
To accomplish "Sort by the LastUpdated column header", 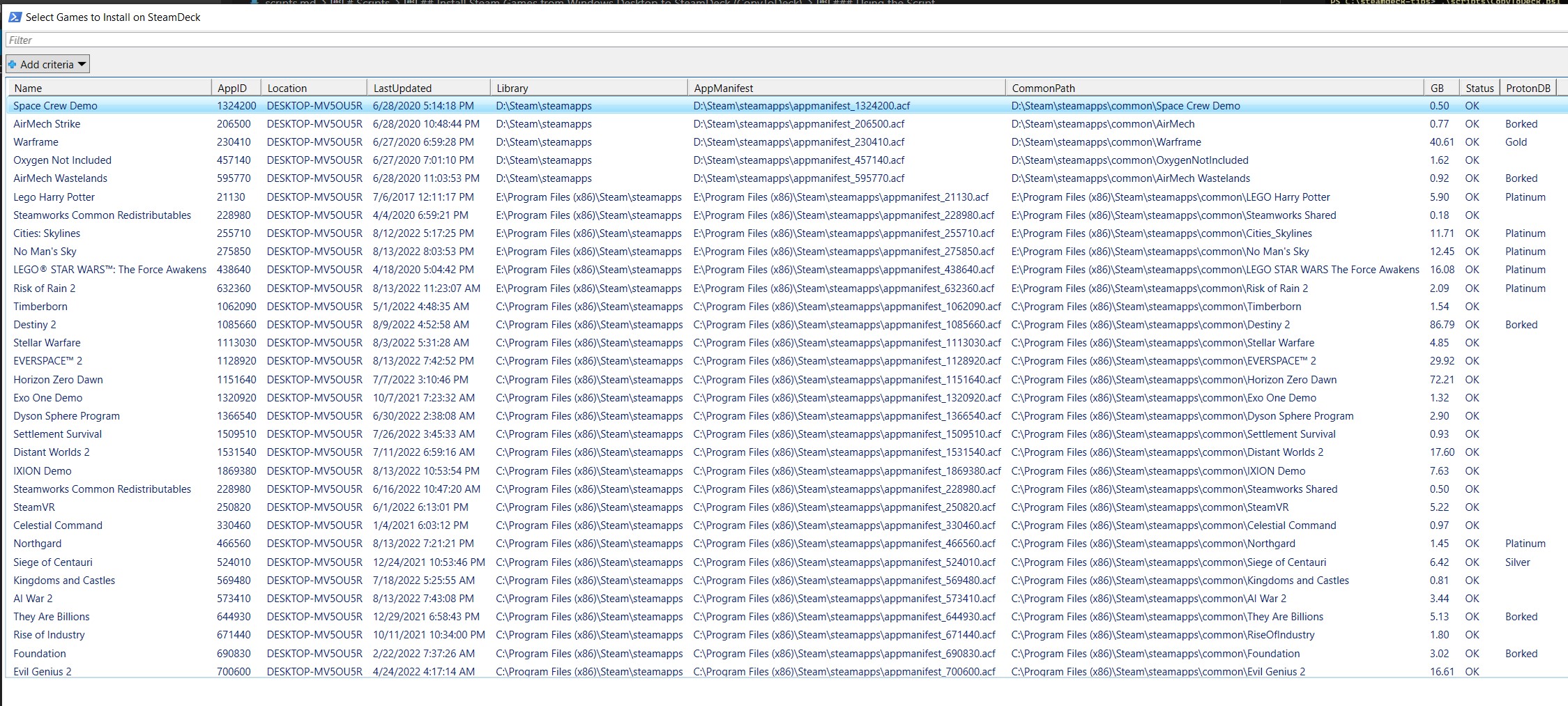I will pyautogui.click(x=429, y=88).
